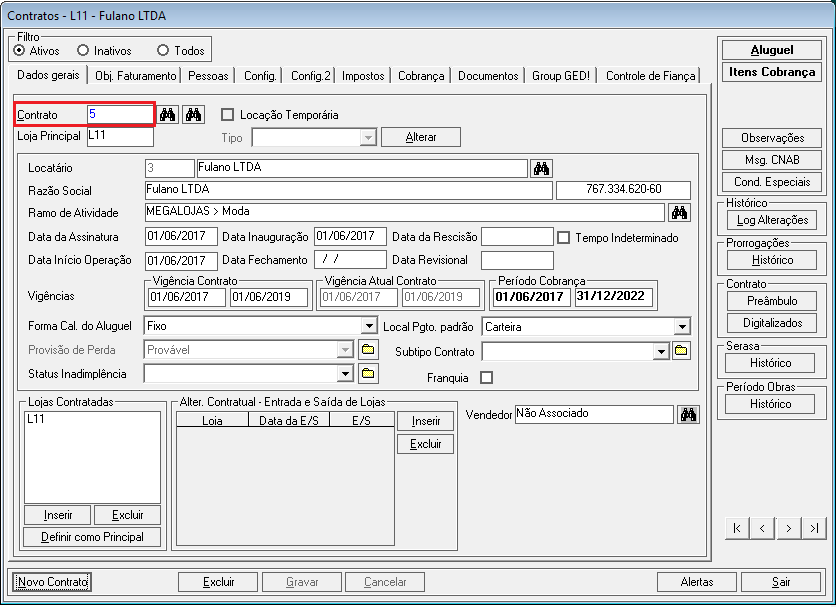Open the Observações button
The width and height of the screenshot is (836, 607).
pyautogui.click(x=772, y=138)
